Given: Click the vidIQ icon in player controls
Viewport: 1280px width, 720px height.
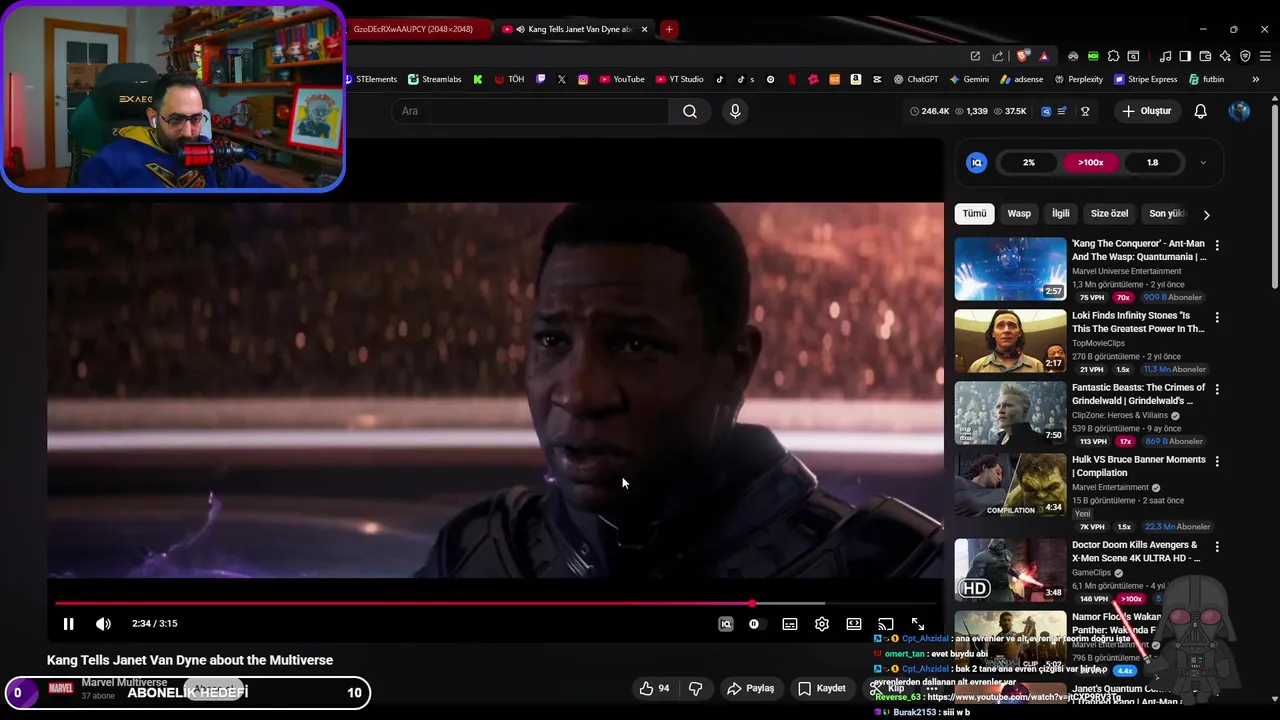Looking at the screenshot, I should [726, 624].
